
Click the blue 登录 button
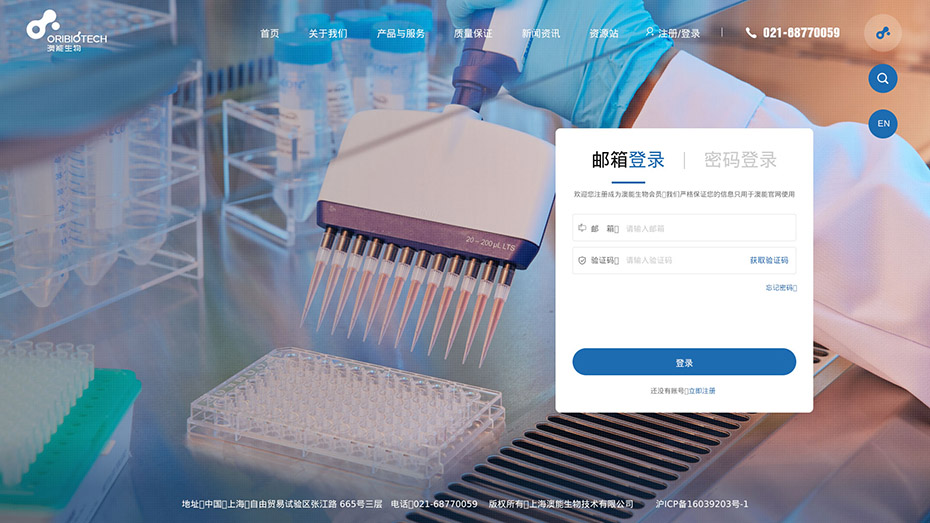pos(684,362)
